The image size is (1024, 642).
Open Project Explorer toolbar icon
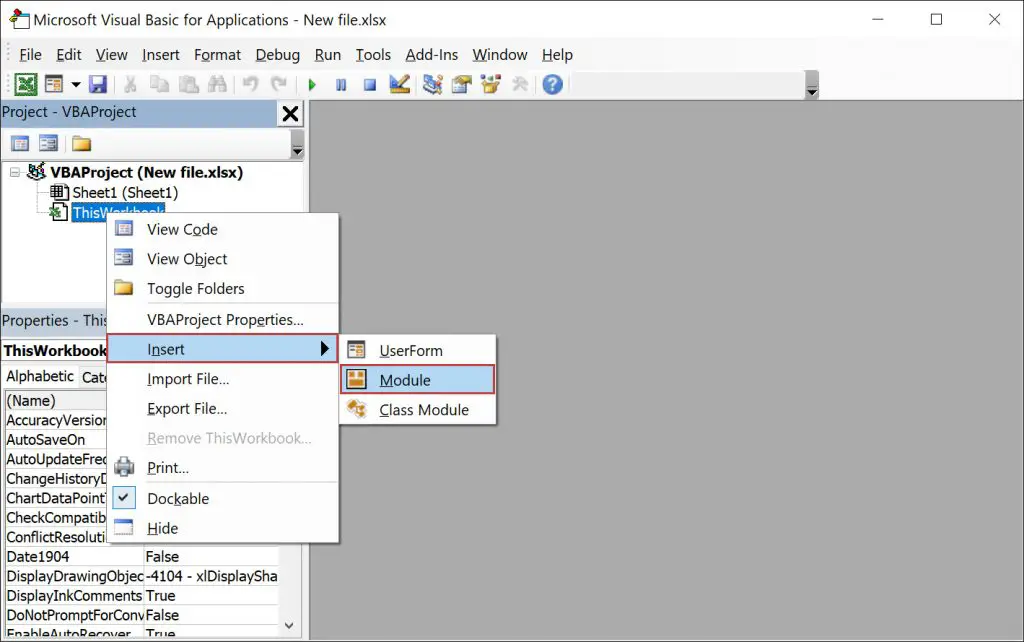click(x=432, y=84)
